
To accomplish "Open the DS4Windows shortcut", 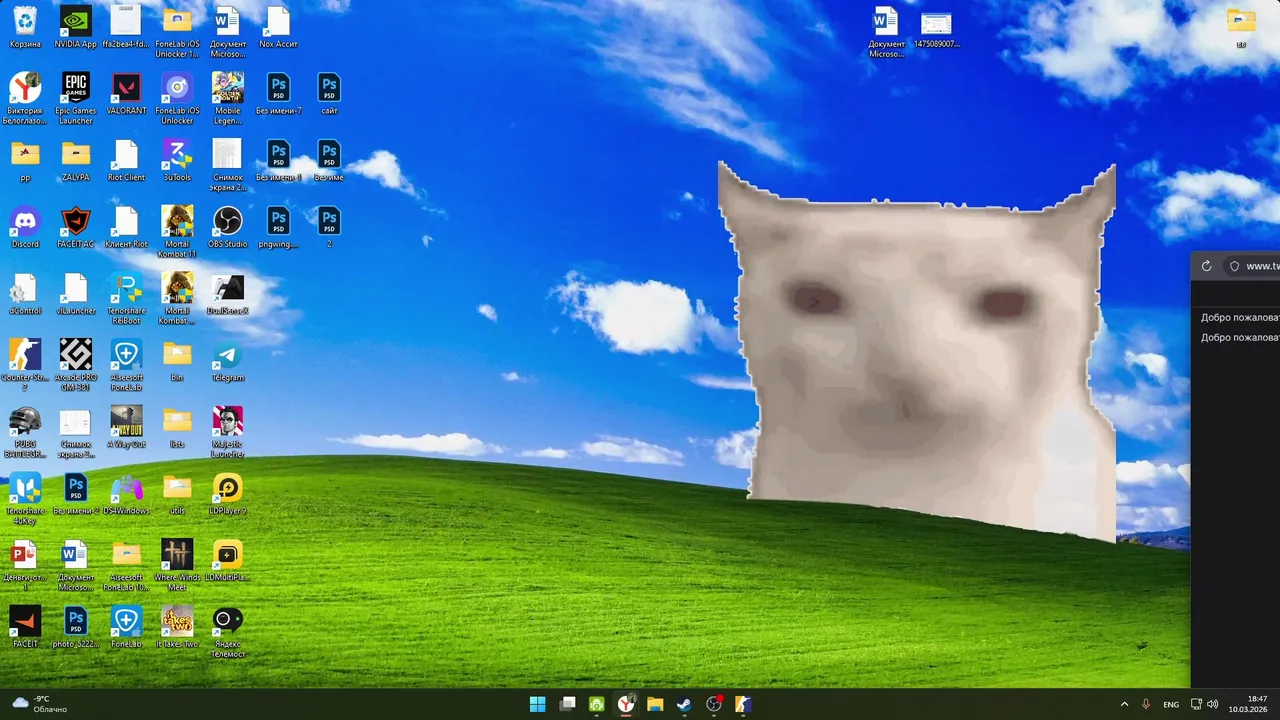I will [126, 494].
